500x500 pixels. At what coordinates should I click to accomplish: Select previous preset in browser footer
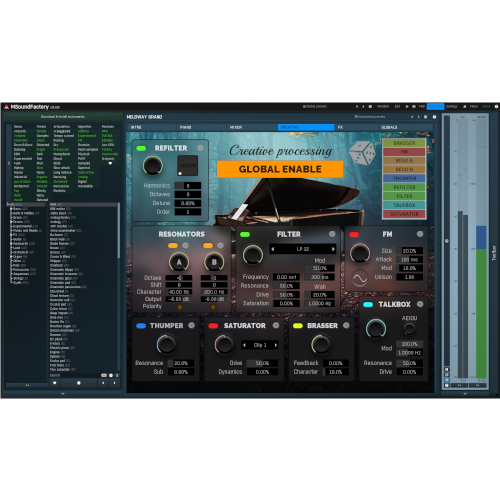click(x=103, y=383)
